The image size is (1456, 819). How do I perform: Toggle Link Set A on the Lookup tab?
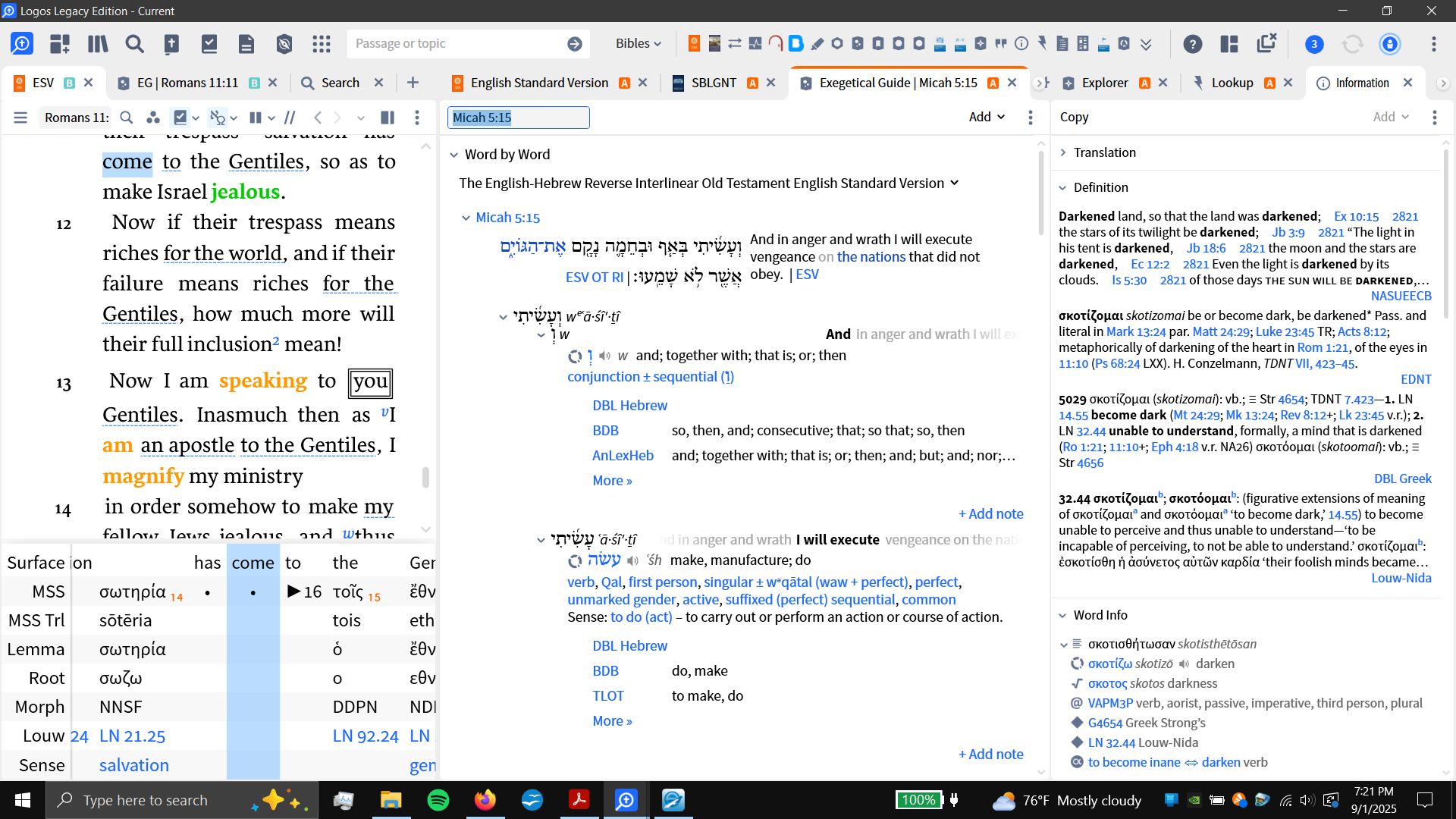(x=1269, y=83)
